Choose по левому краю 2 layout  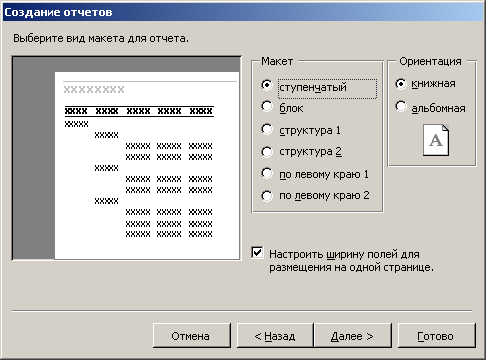pyautogui.click(x=267, y=196)
